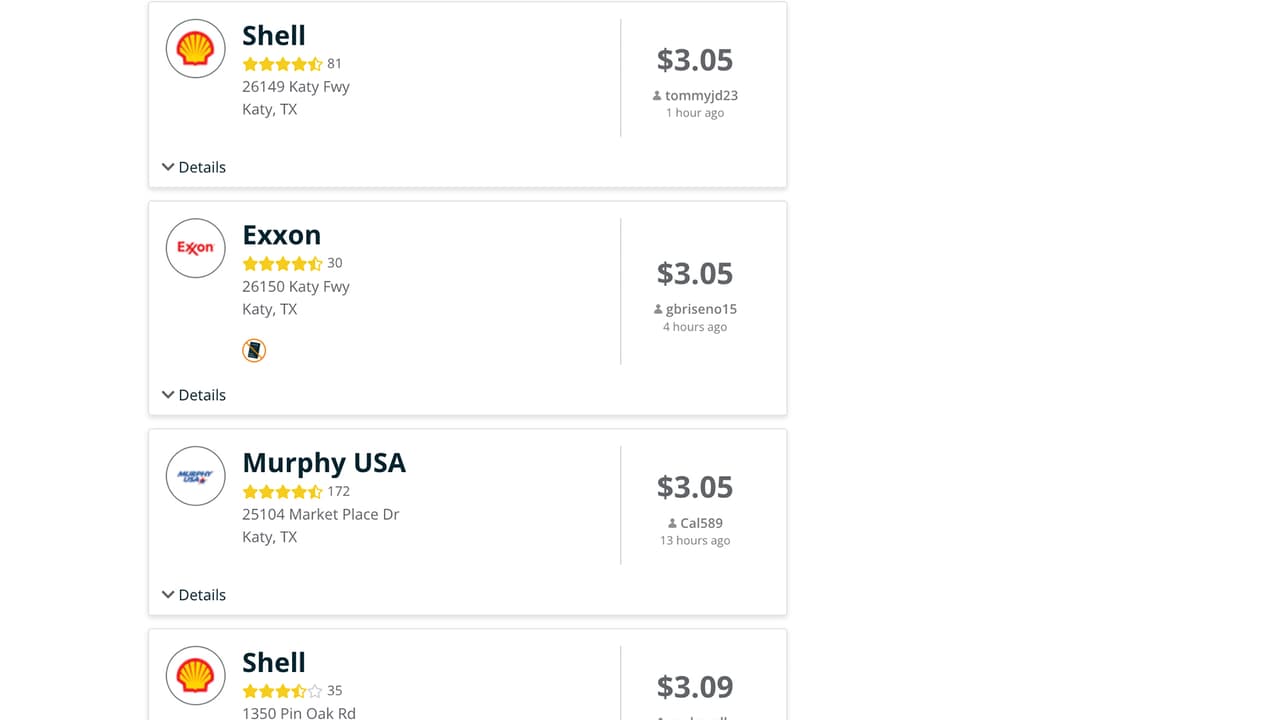Screen dimensions: 1280x720
Task: Open the Murphy USA station name link
Action: tap(324, 463)
